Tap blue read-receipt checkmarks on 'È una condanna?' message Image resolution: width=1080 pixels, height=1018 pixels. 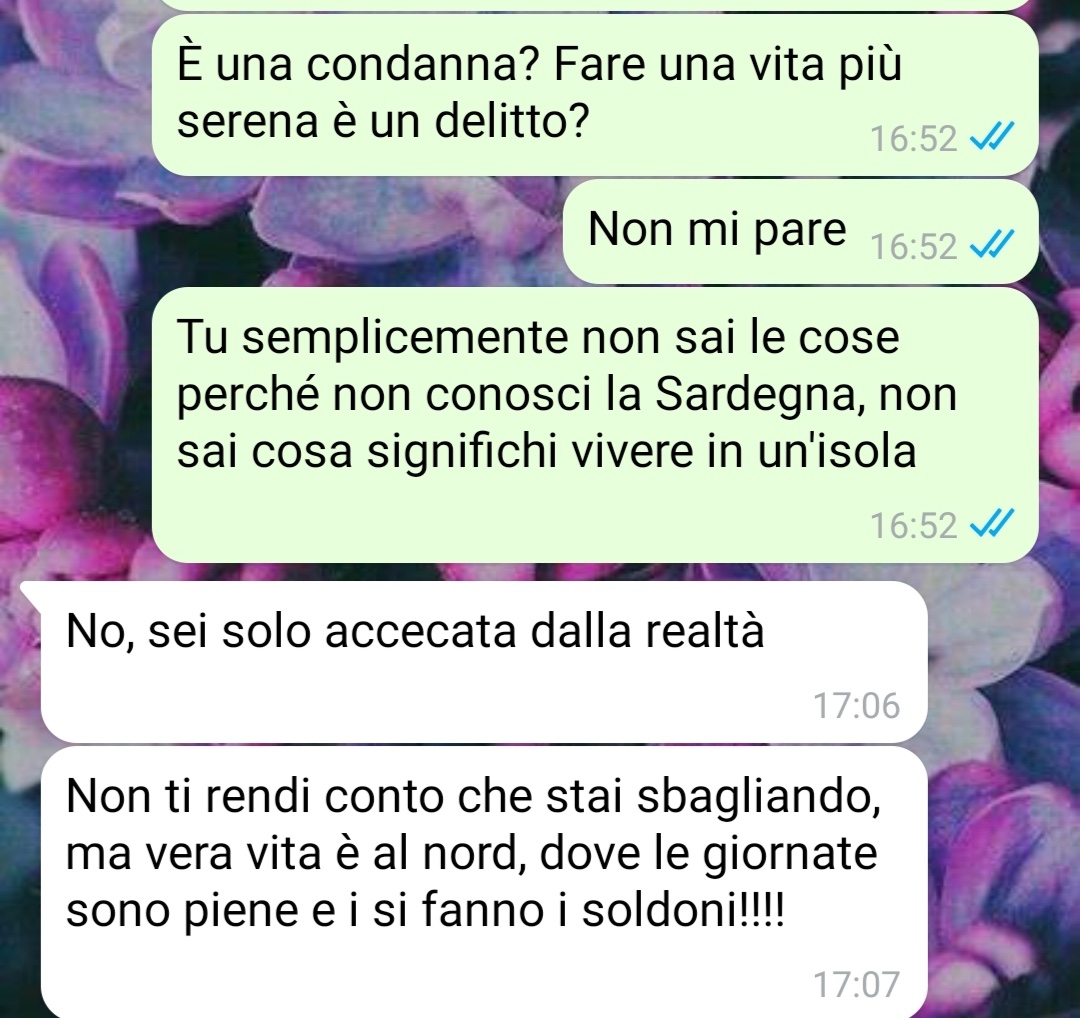click(x=992, y=138)
